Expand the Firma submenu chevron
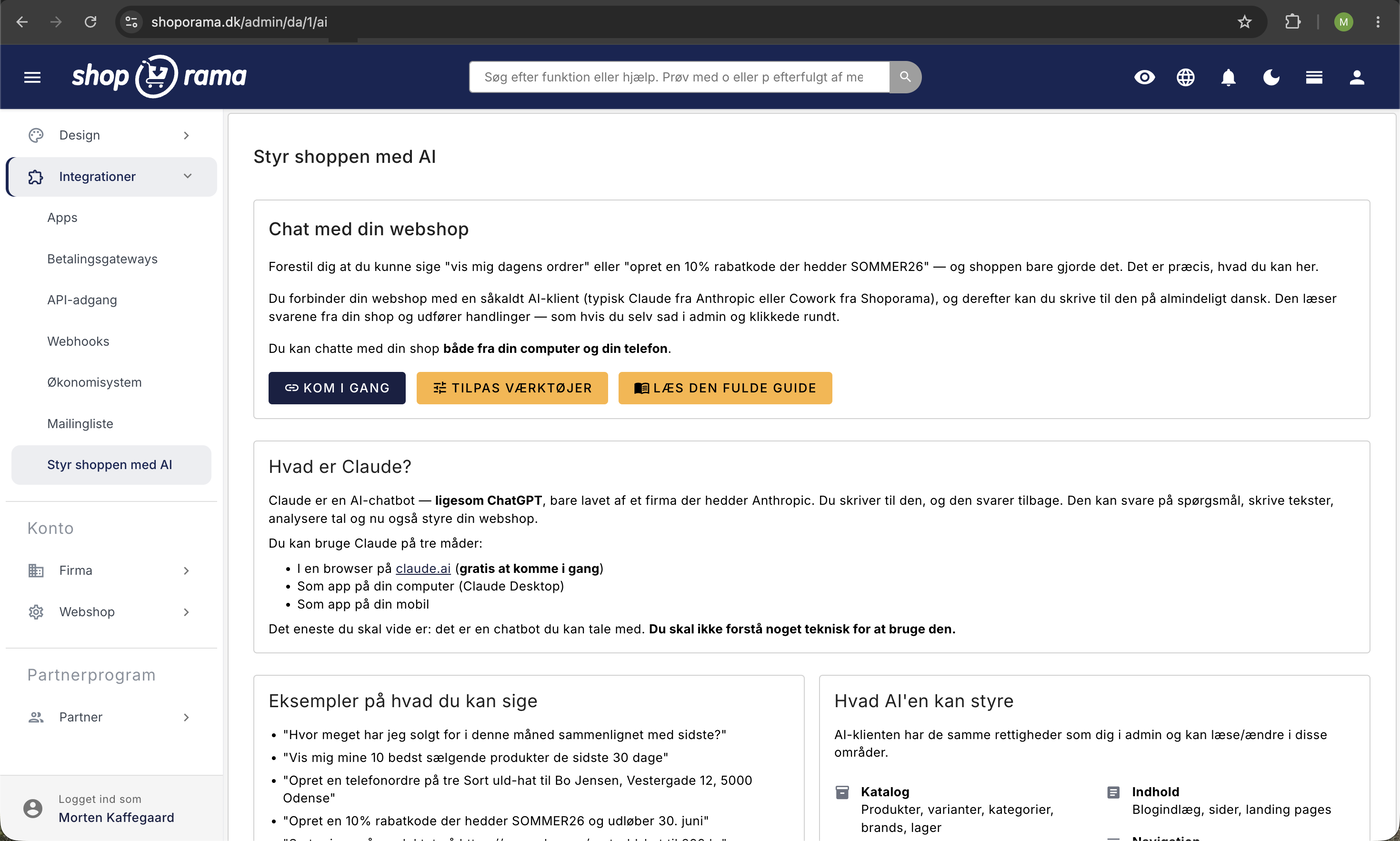1400x841 pixels. (186, 571)
